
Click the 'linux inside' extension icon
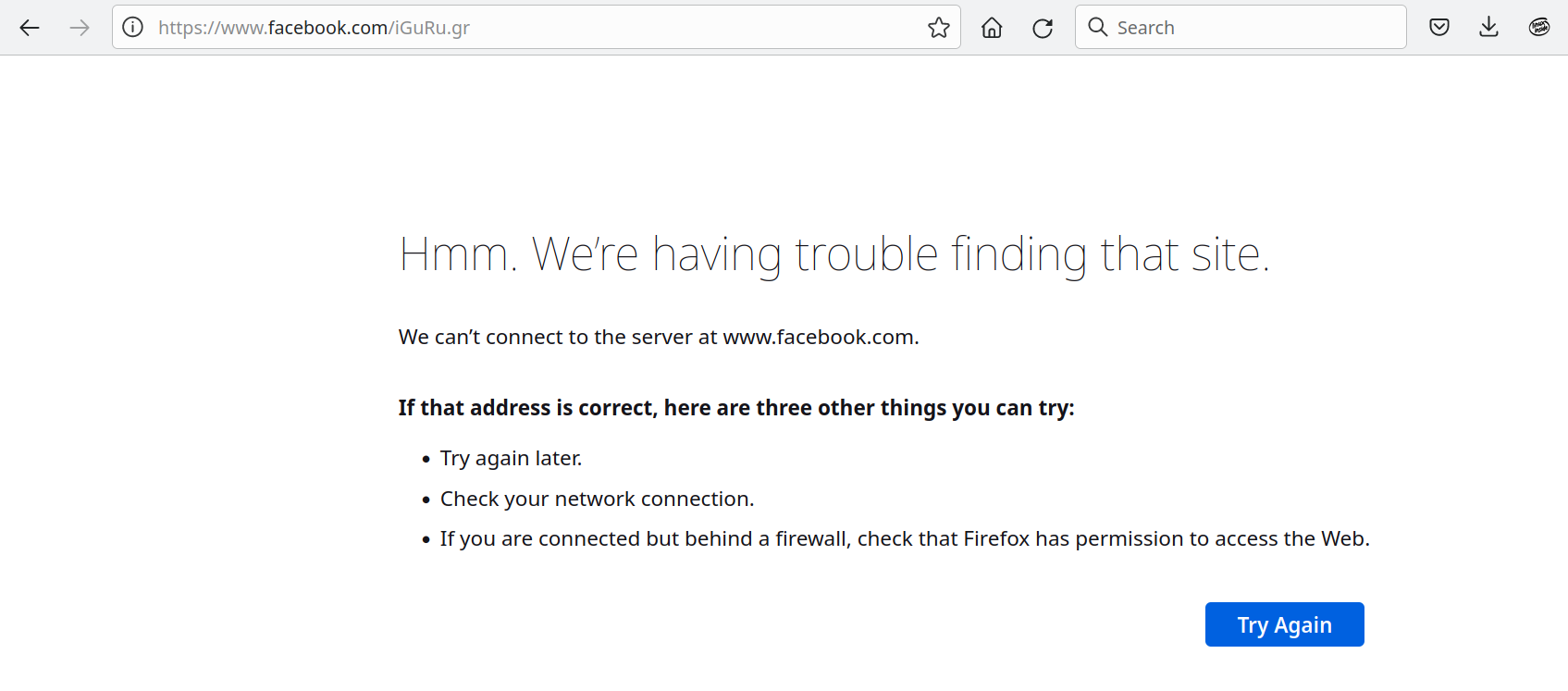pyautogui.click(x=1539, y=28)
